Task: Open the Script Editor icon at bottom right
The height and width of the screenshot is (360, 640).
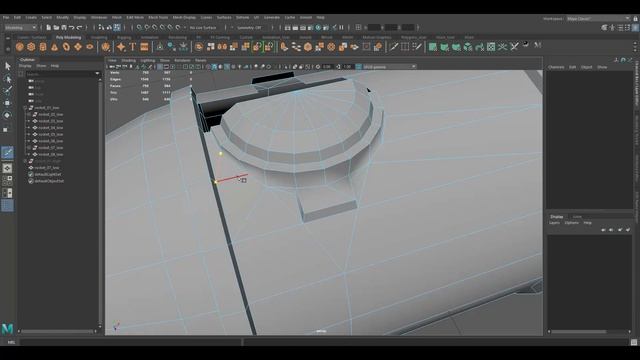Action: coord(634,342)
